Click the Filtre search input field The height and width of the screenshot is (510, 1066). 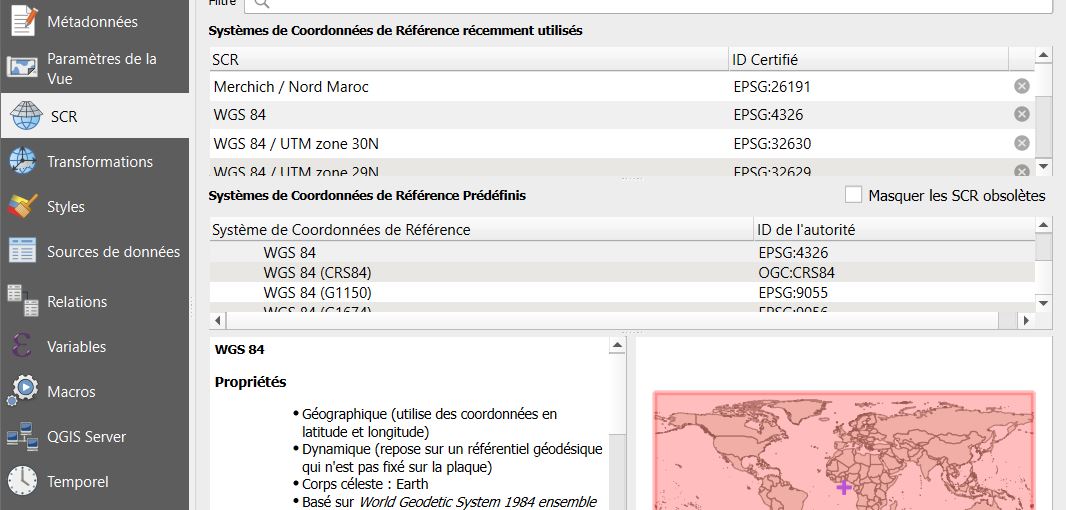649,4
